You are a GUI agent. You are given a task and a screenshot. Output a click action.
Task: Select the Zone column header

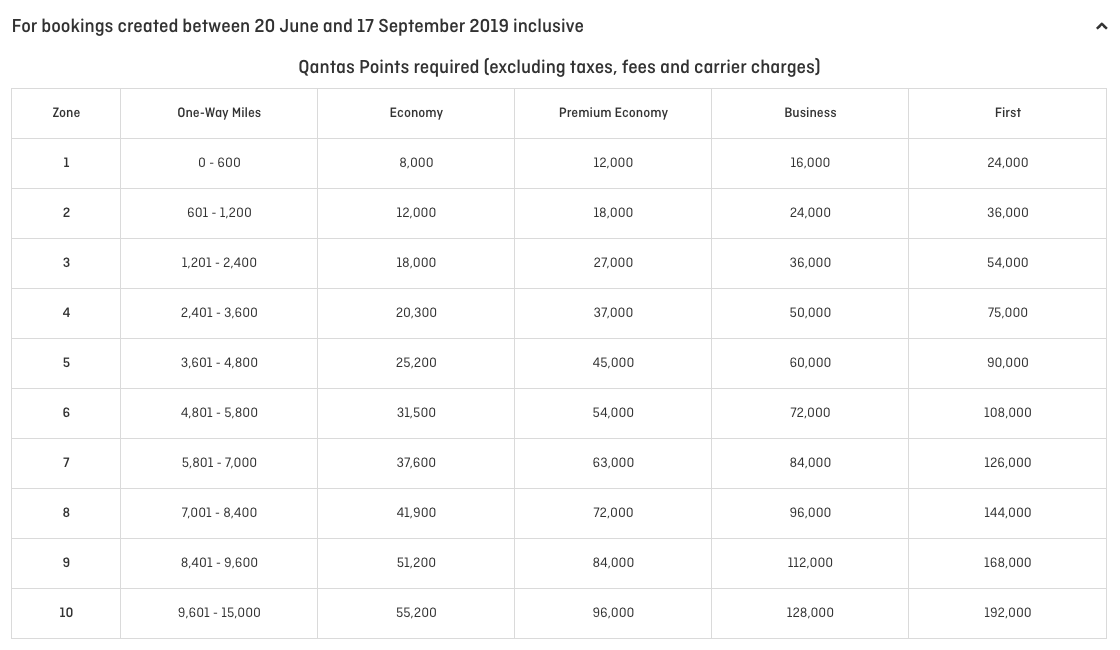tap(66, 113)
